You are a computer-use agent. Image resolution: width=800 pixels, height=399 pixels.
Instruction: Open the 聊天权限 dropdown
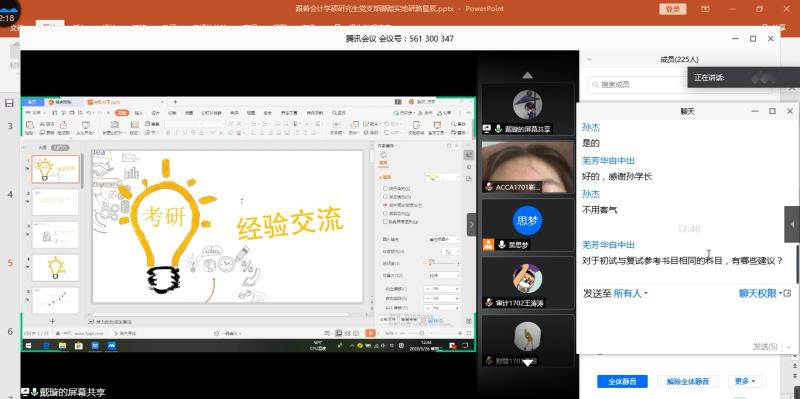(760, 293)
